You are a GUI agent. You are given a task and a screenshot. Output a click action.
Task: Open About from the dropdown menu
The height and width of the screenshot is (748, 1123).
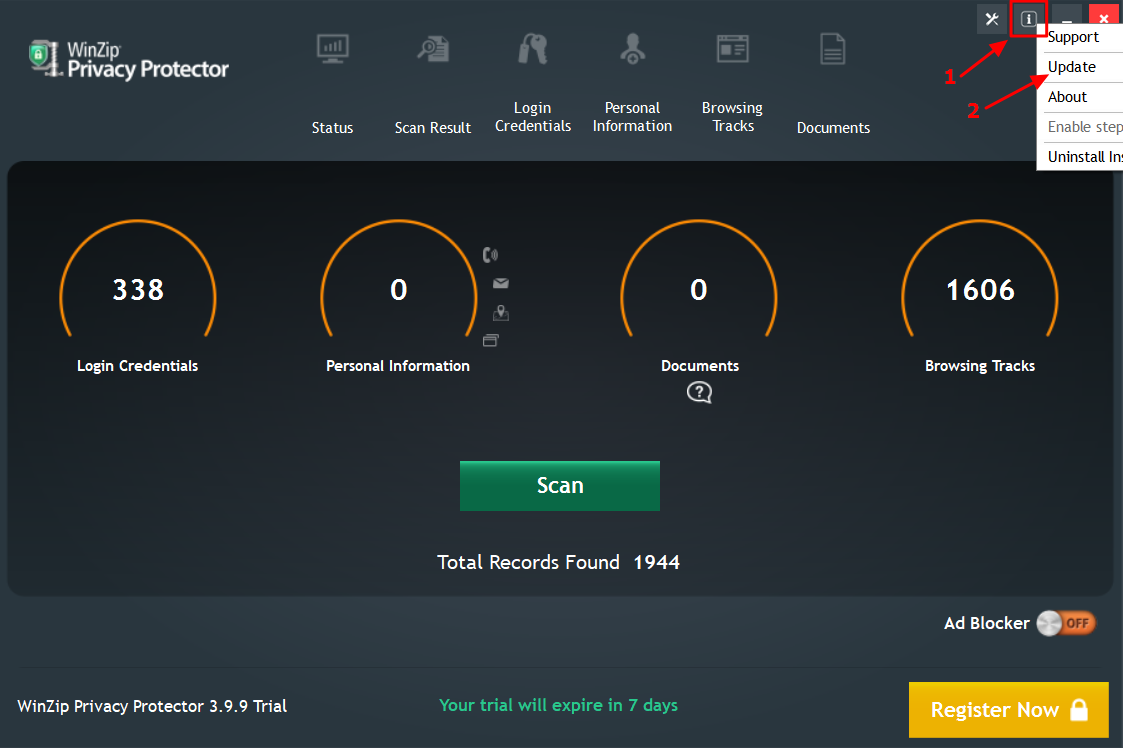tap(1067, 97)
